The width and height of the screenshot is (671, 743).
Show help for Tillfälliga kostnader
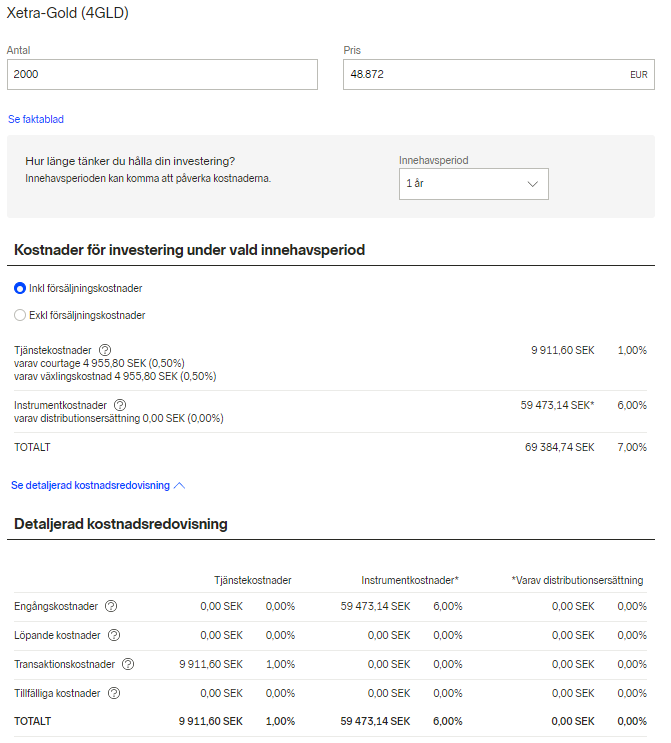tap(113, 692)
